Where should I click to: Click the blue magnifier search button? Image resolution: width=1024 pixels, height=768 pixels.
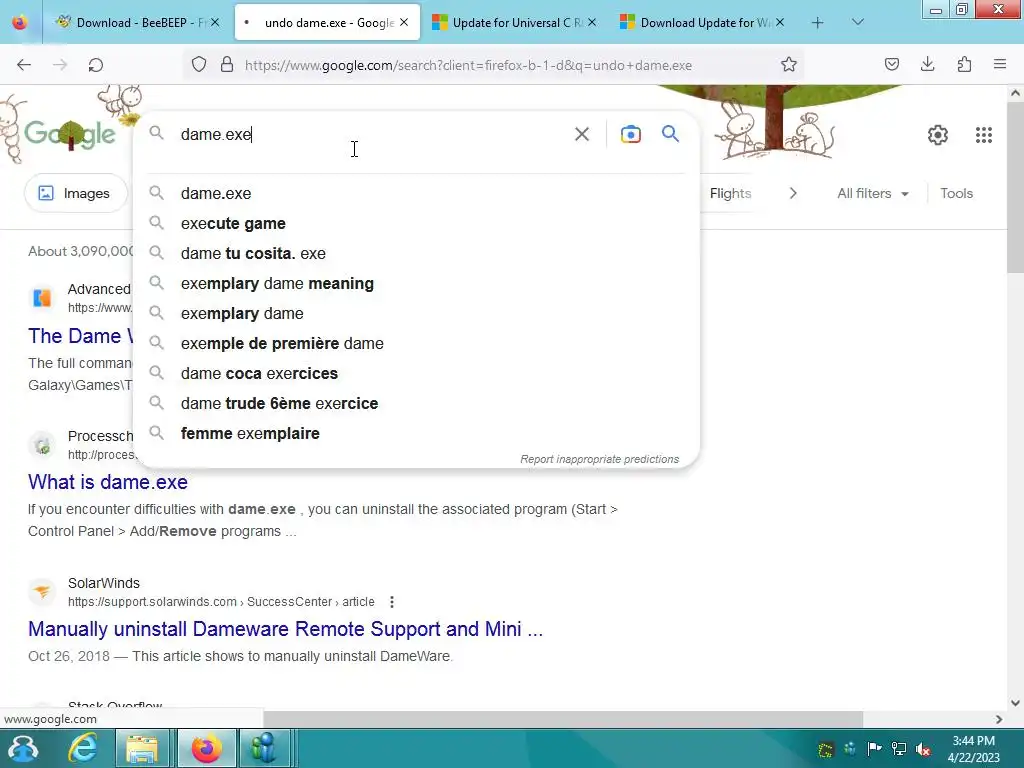[x=670, y=134]
